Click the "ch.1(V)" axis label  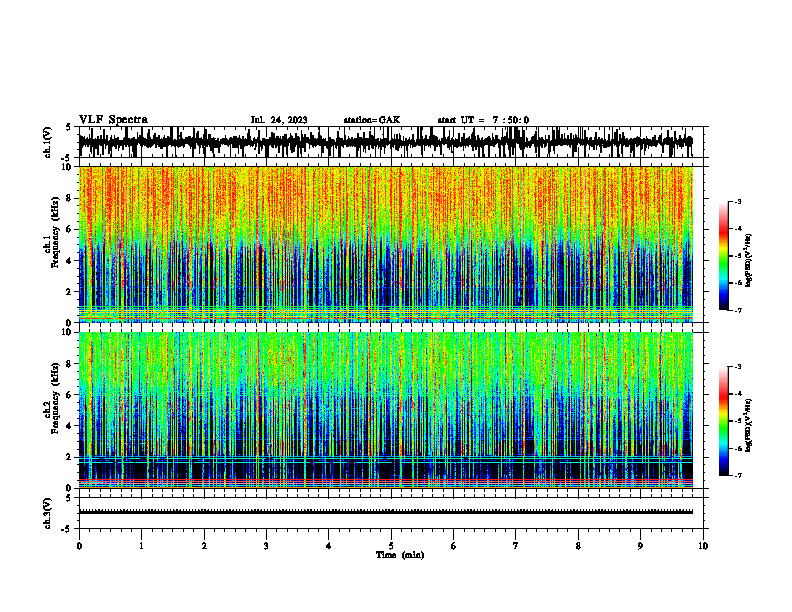pyautogui.click(x=48, y=142)
